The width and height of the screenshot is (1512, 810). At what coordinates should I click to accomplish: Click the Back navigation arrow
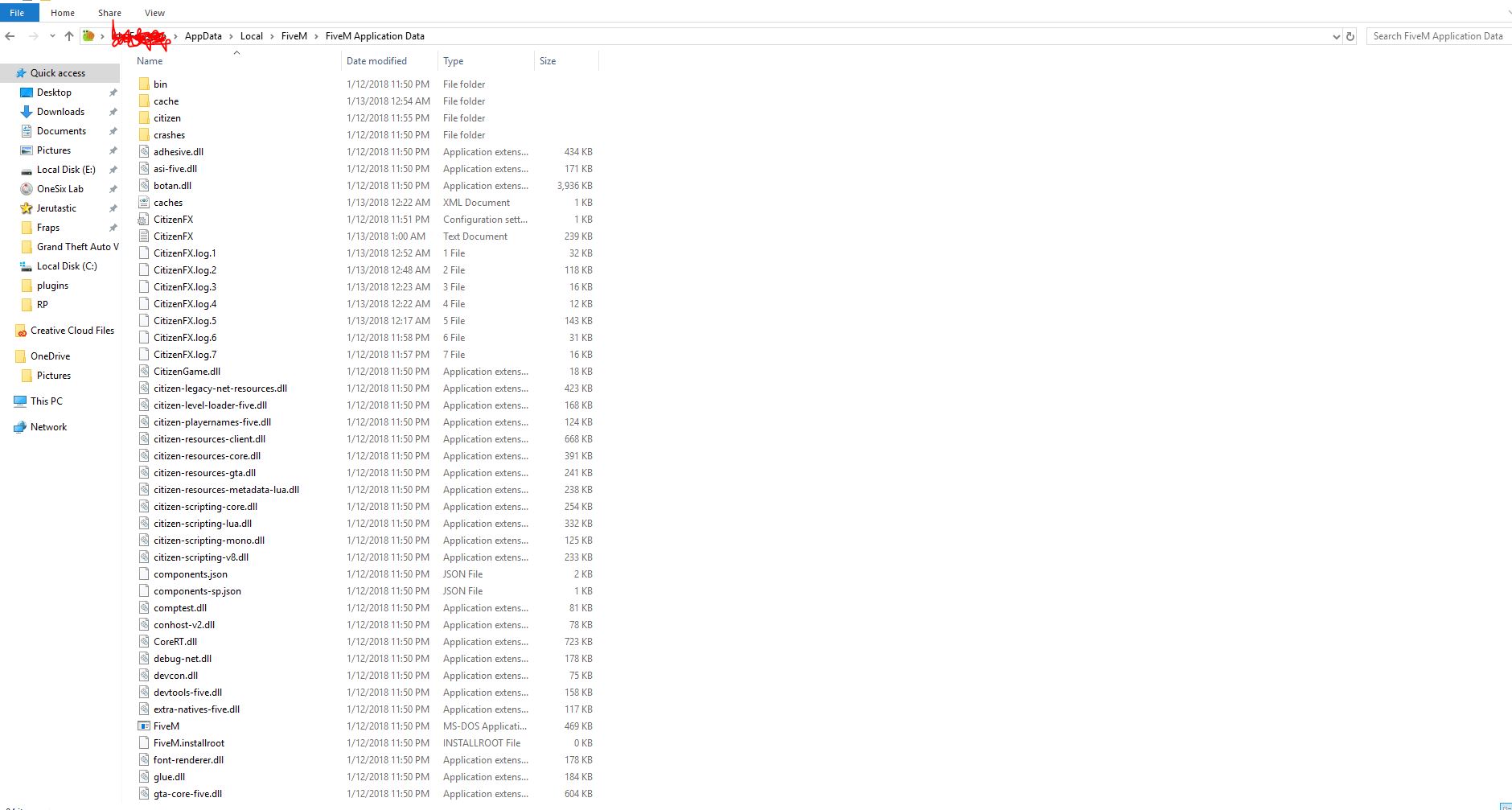[x=10, y=36]
